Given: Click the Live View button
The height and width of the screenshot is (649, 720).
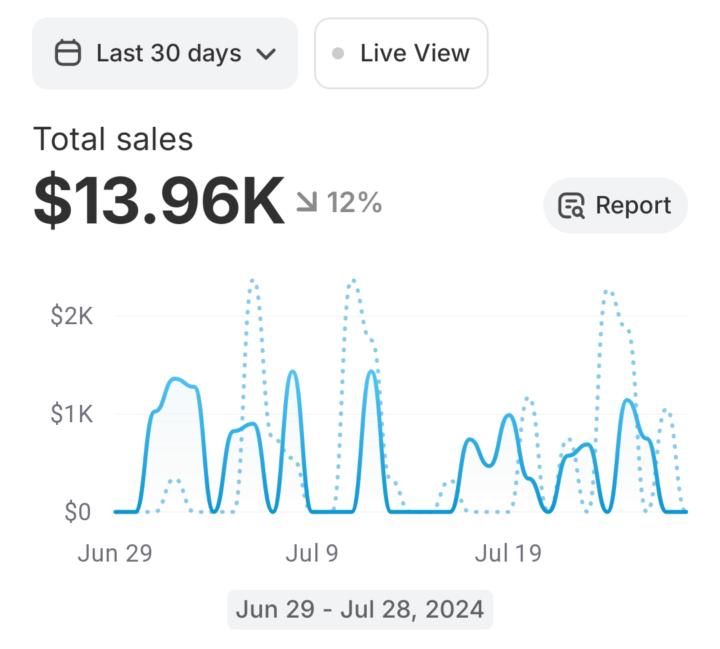Looking at the screenshot, I should (x=401, y=53).
